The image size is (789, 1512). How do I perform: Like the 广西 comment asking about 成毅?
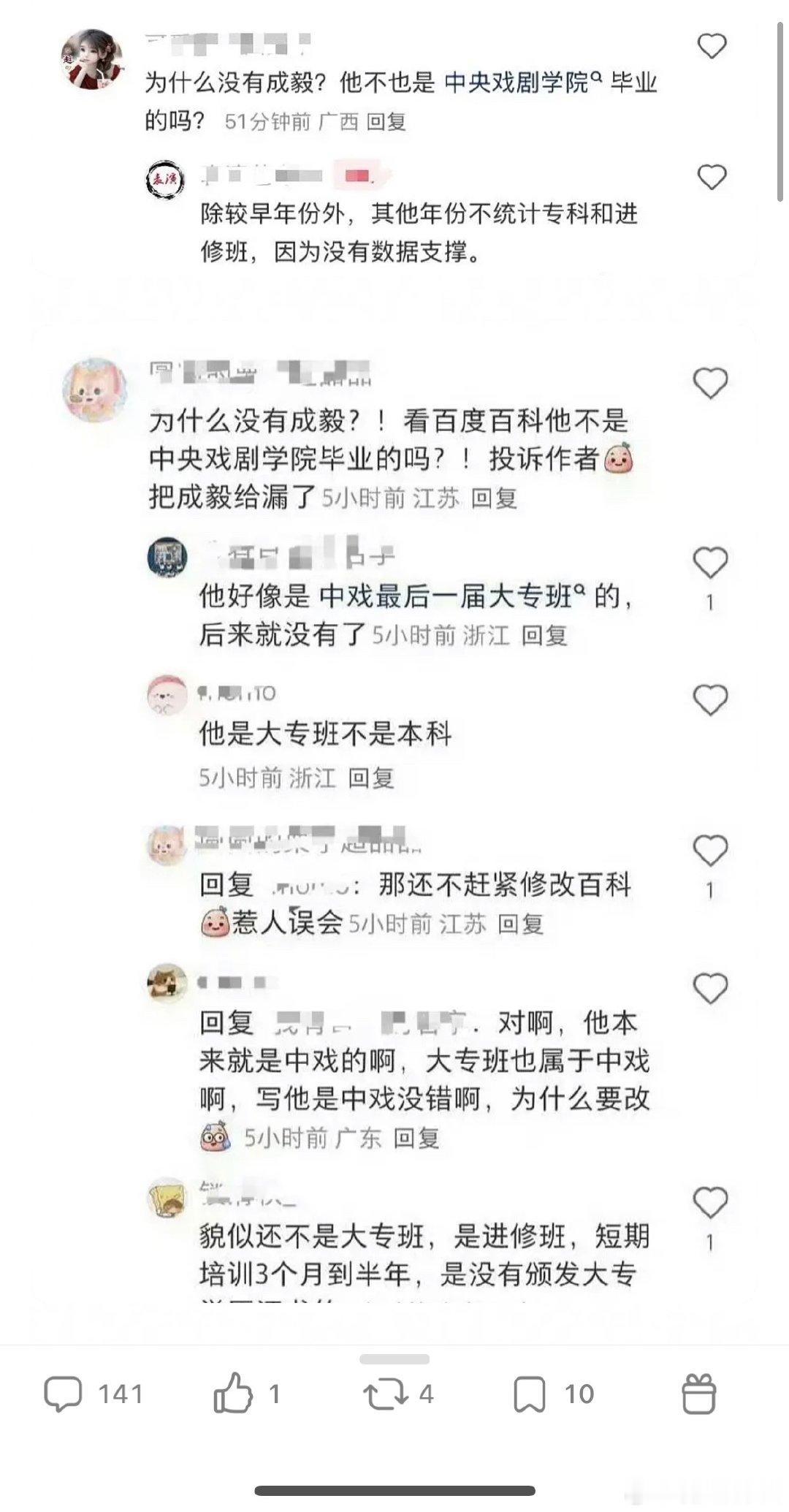(712, 46)
